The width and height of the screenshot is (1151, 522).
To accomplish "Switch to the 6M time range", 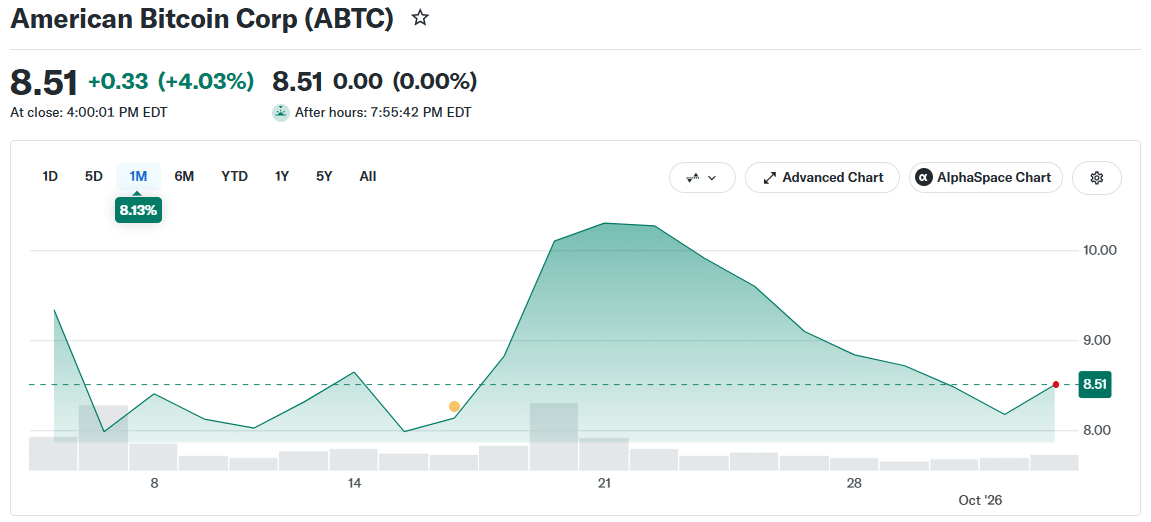I will [x=184, y=176].
